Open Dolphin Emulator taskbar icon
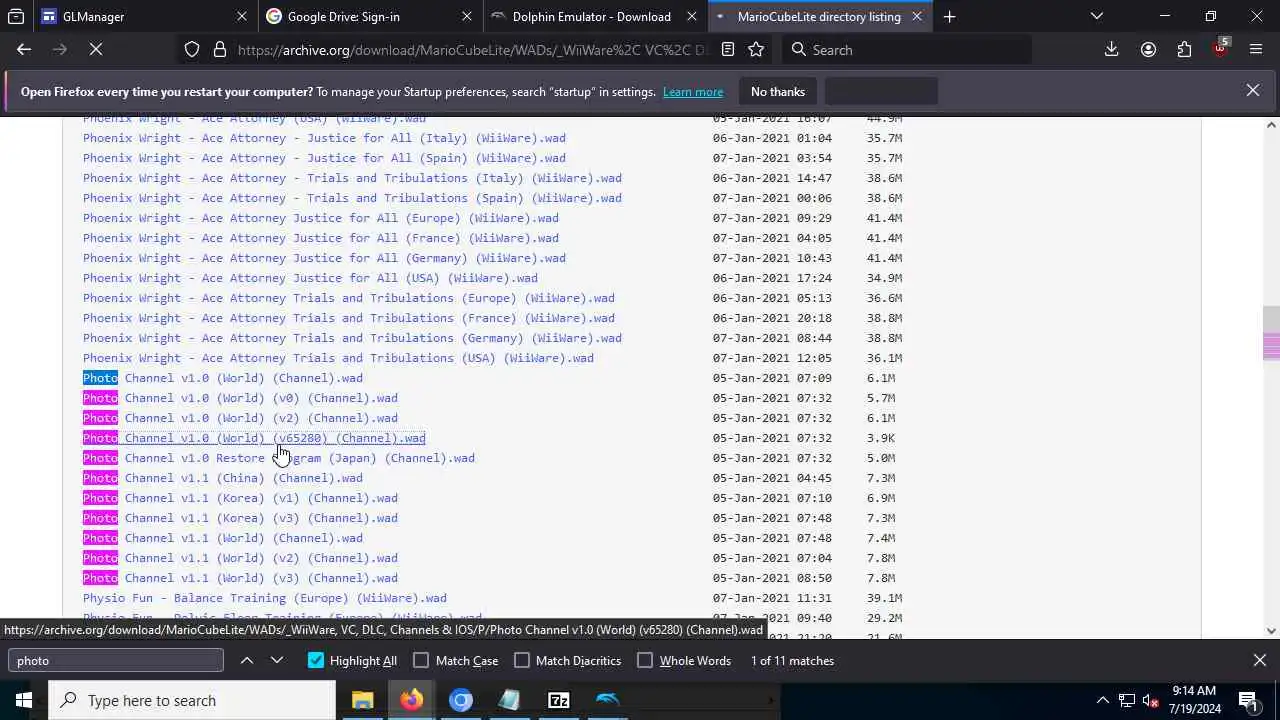This screenshot has height=720, width=1280. (x=608, y=700)
